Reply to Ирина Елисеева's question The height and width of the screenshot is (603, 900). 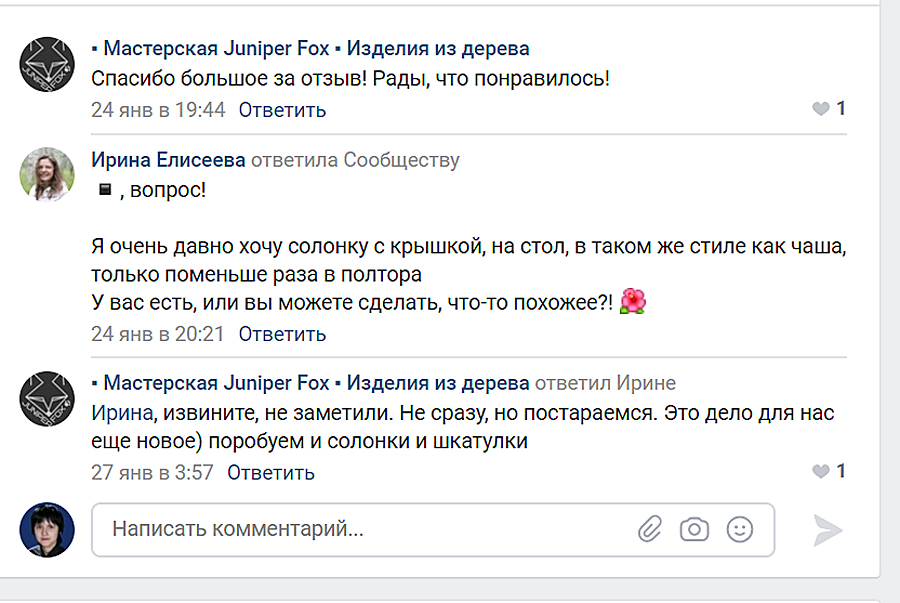click(x=282, y=334)
